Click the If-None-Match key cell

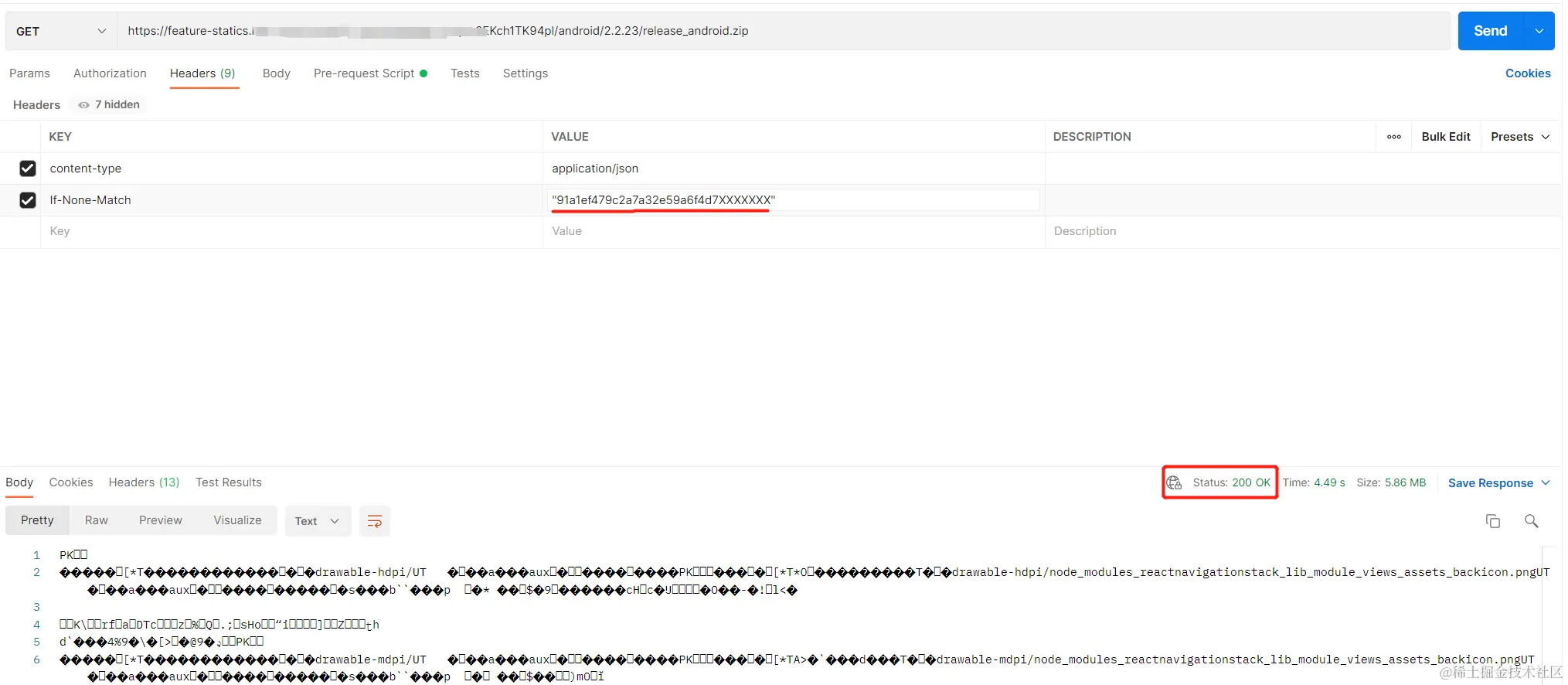[291, 200]
